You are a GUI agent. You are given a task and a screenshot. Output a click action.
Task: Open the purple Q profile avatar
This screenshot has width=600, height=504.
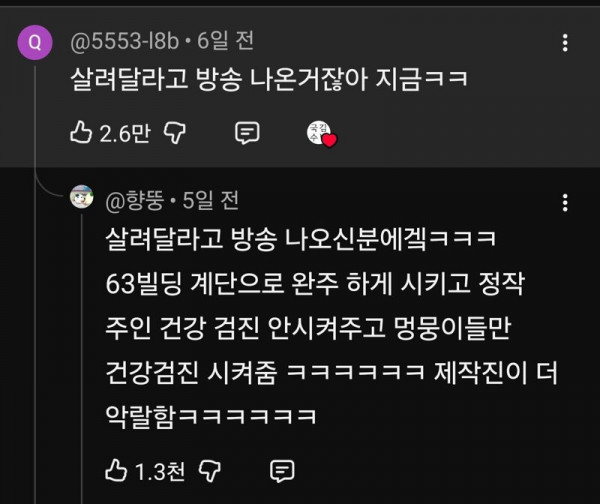click(35, 42)
